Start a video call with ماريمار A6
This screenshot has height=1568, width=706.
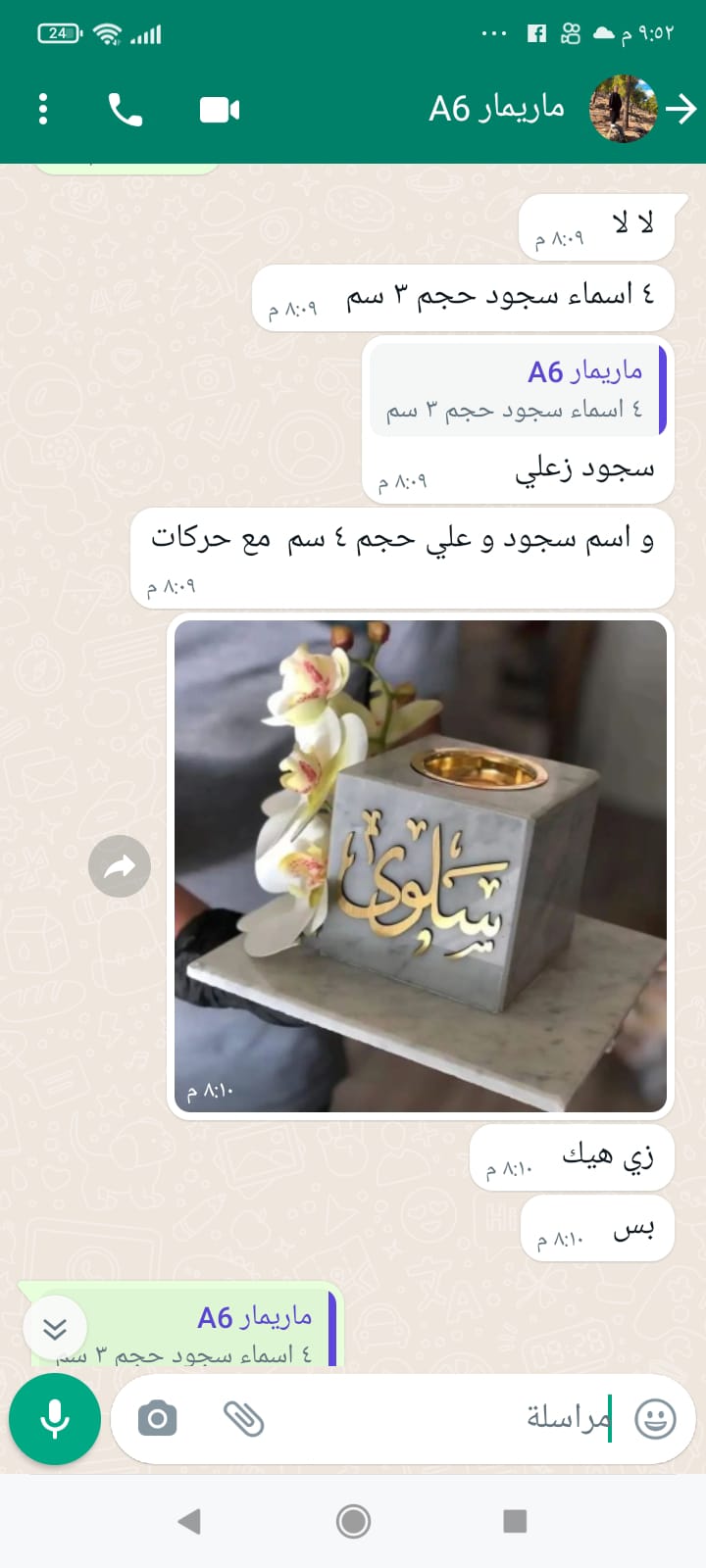[220, 110]
